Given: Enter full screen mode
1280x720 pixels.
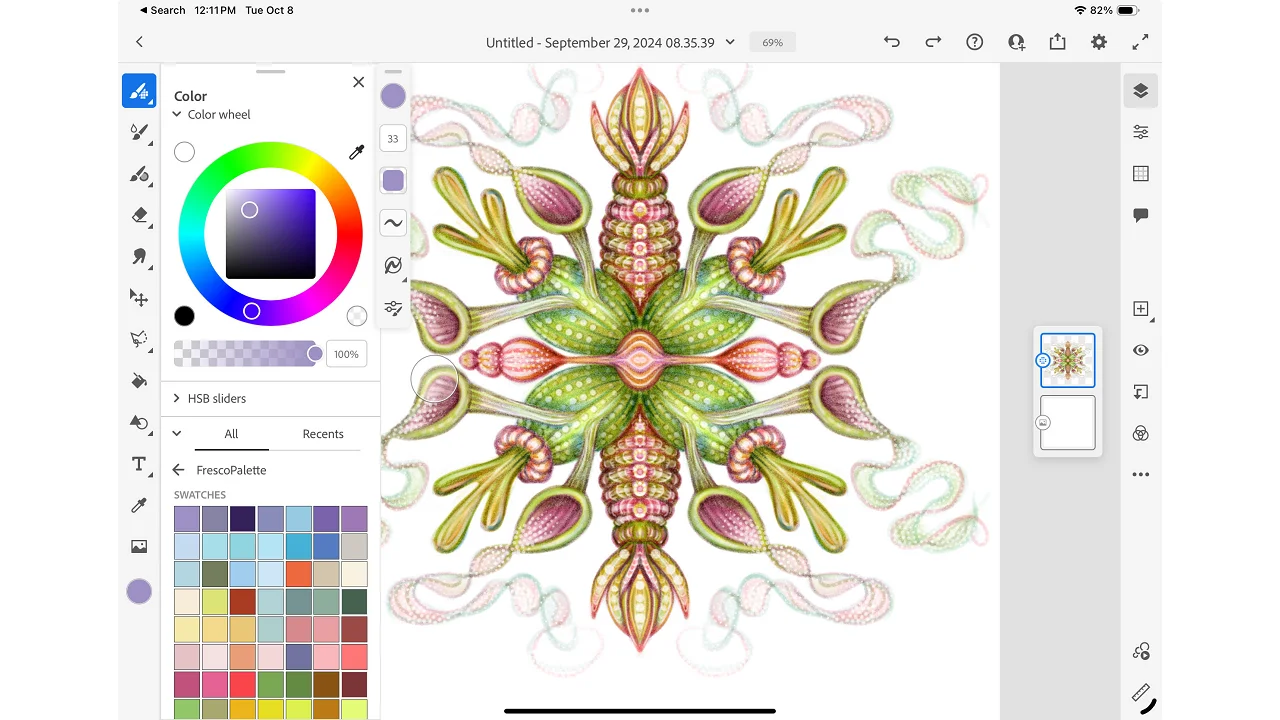Looking at the screenshot, I should [x=1140, y=42].
